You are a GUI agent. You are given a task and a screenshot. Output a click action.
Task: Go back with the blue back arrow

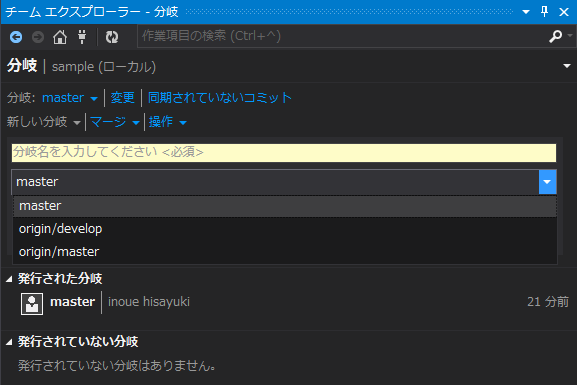pos(16,37)
